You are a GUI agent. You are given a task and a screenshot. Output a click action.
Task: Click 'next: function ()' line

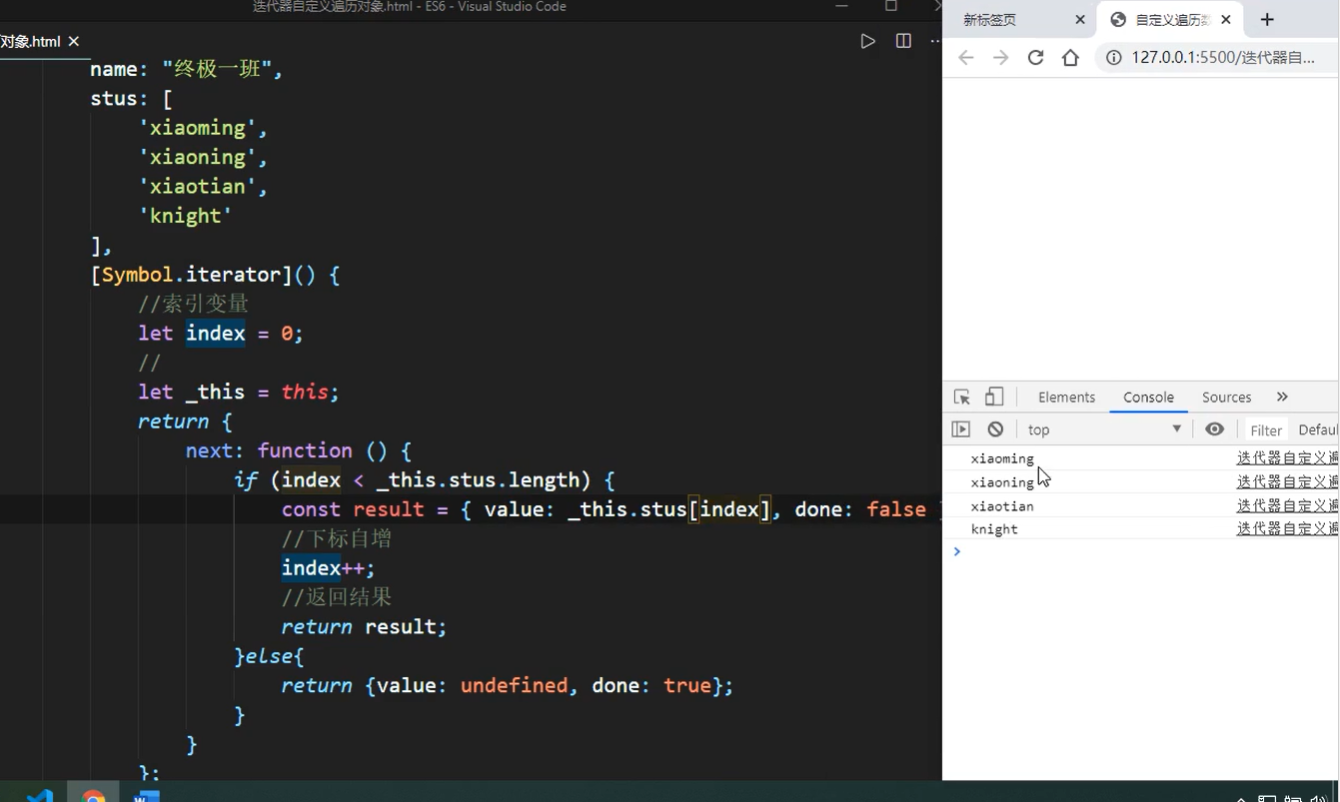click(x=298, y=451)
